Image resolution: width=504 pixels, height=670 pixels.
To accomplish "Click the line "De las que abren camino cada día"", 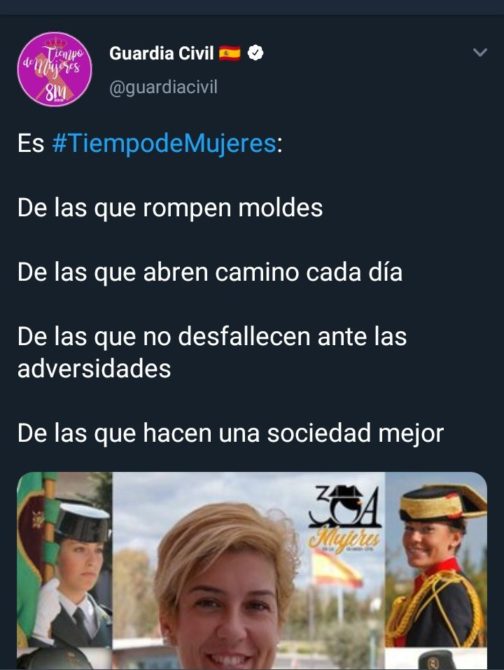I will coord(210,273).
